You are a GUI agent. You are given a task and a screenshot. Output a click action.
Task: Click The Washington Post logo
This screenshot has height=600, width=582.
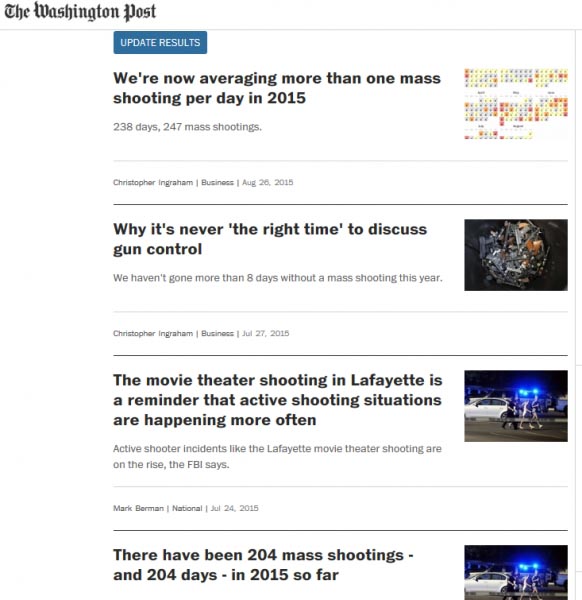(x=80, y=12)
